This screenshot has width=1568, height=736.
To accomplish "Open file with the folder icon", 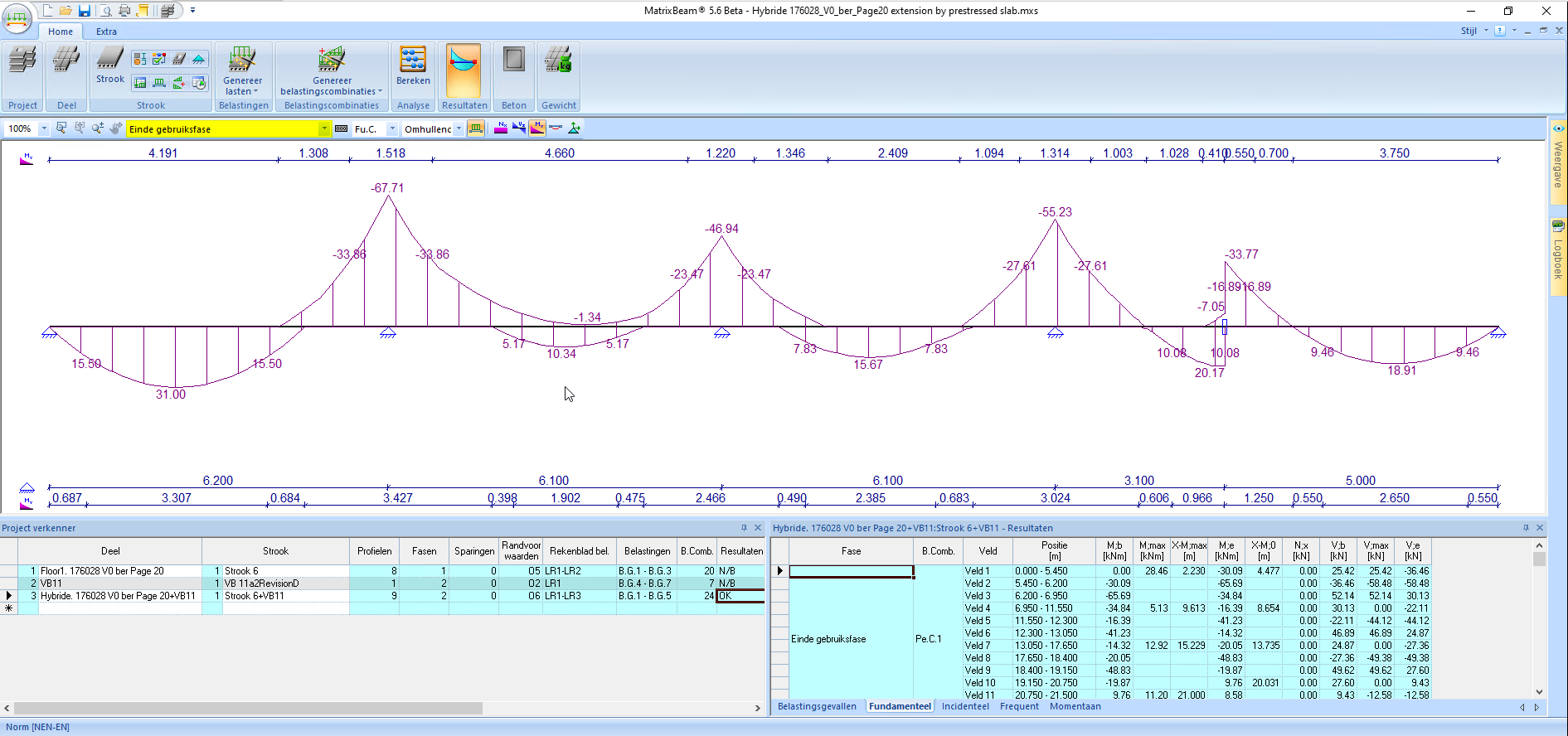I will (x=66, y=11).
